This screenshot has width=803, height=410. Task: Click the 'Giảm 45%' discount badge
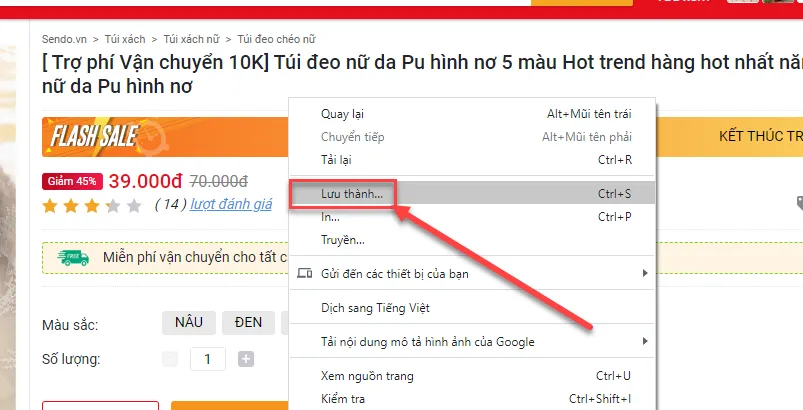[72, 181]
